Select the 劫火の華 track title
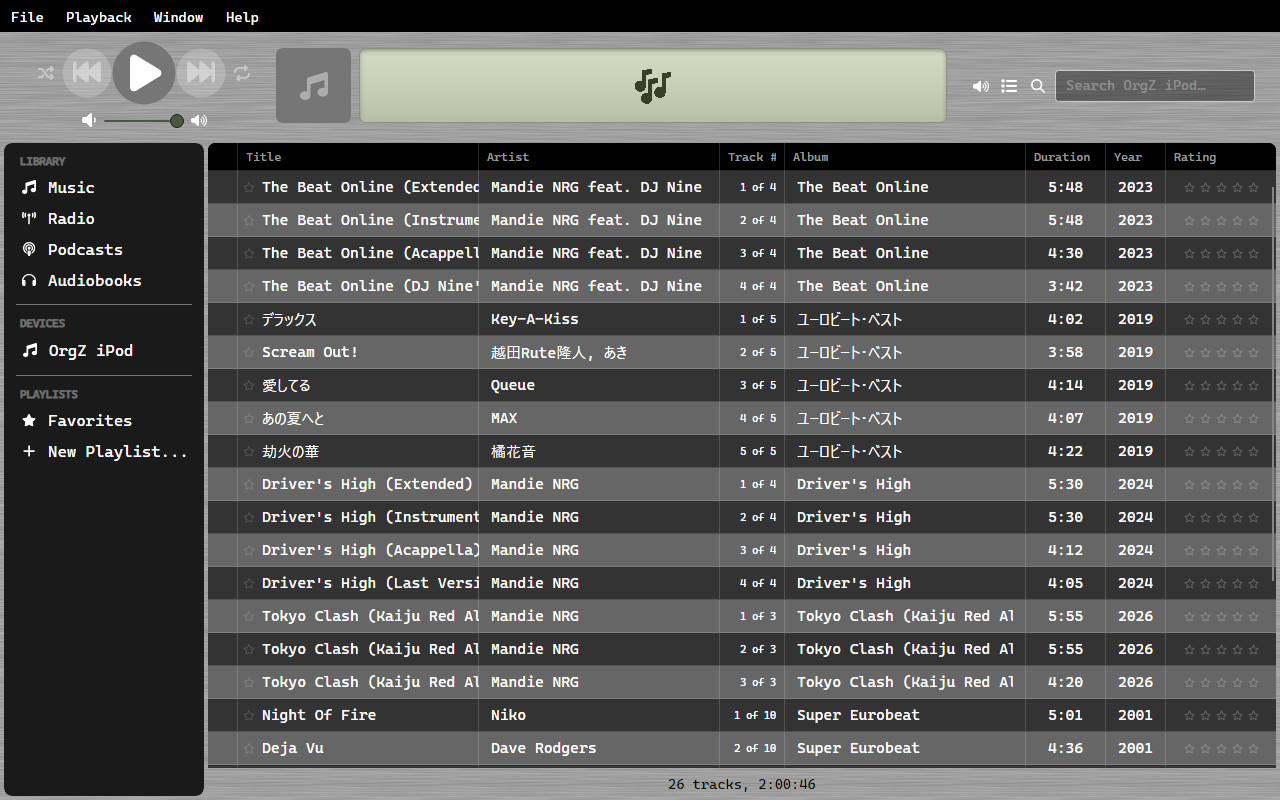Viewport: 1280px width, 800px height. pyautogui.click(x=290, y=451)
